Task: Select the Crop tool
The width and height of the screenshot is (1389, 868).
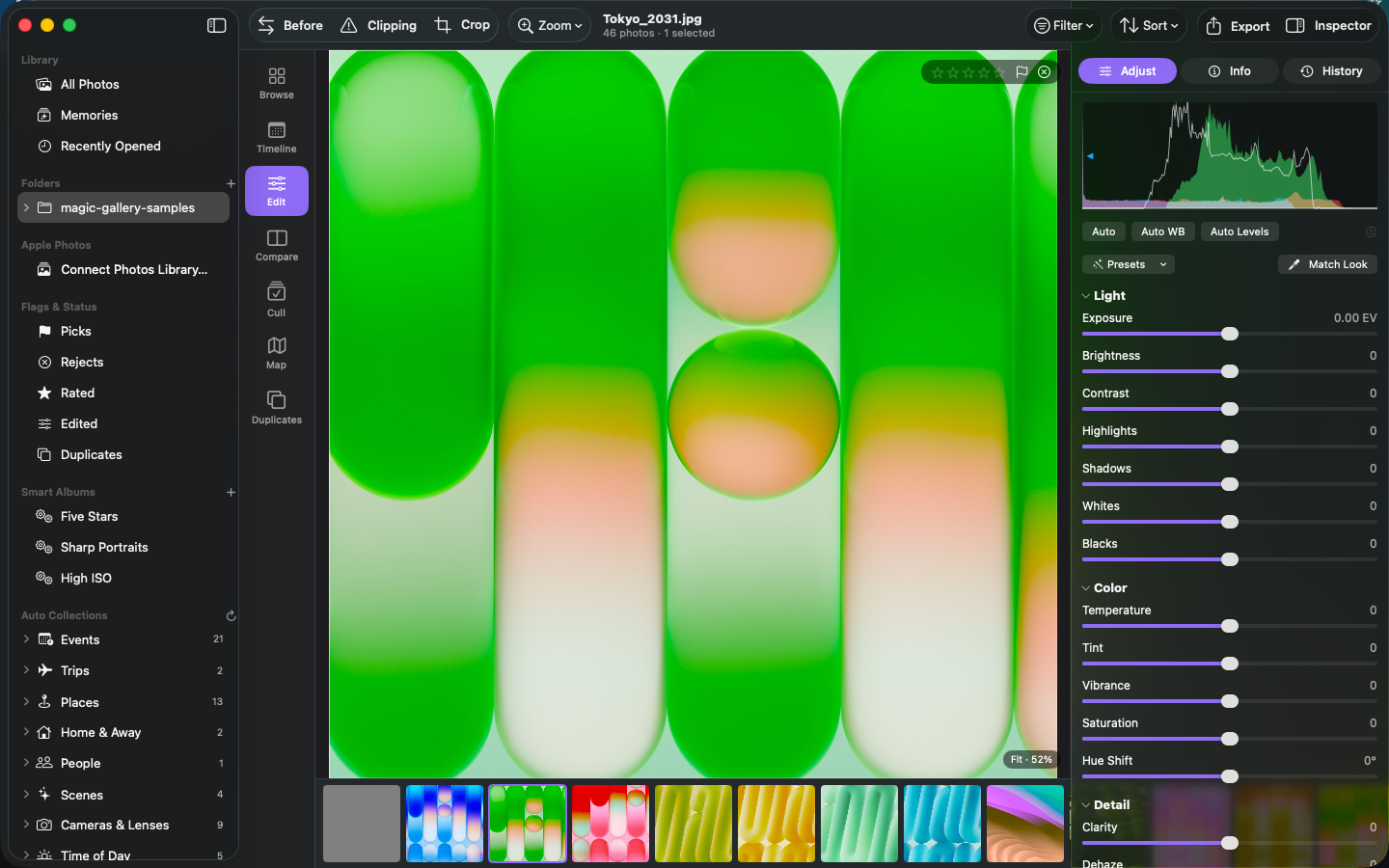Action: (462, 25)
